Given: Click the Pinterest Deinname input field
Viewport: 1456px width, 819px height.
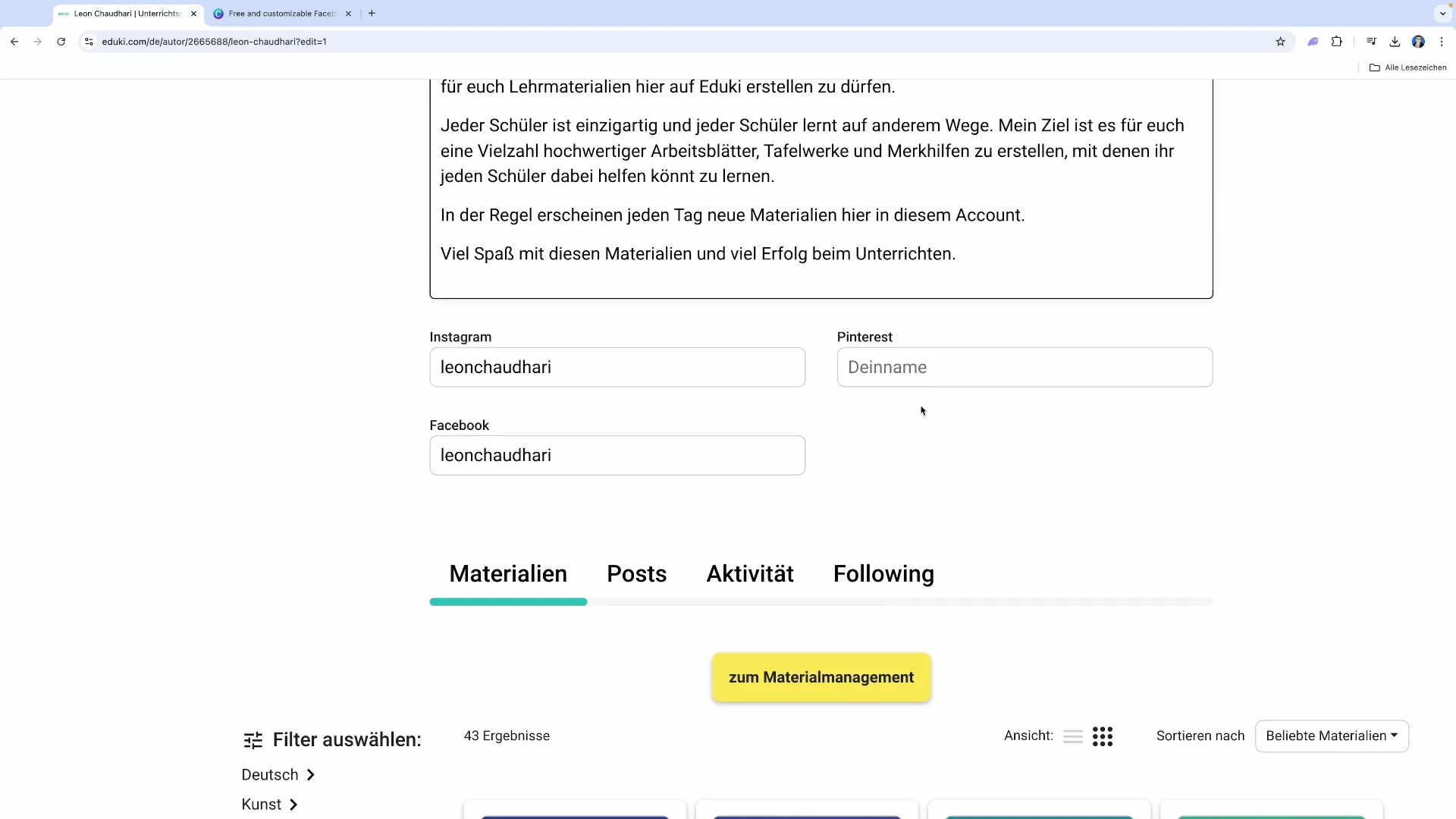Looking at the screenshot, I should point(1025,367).
